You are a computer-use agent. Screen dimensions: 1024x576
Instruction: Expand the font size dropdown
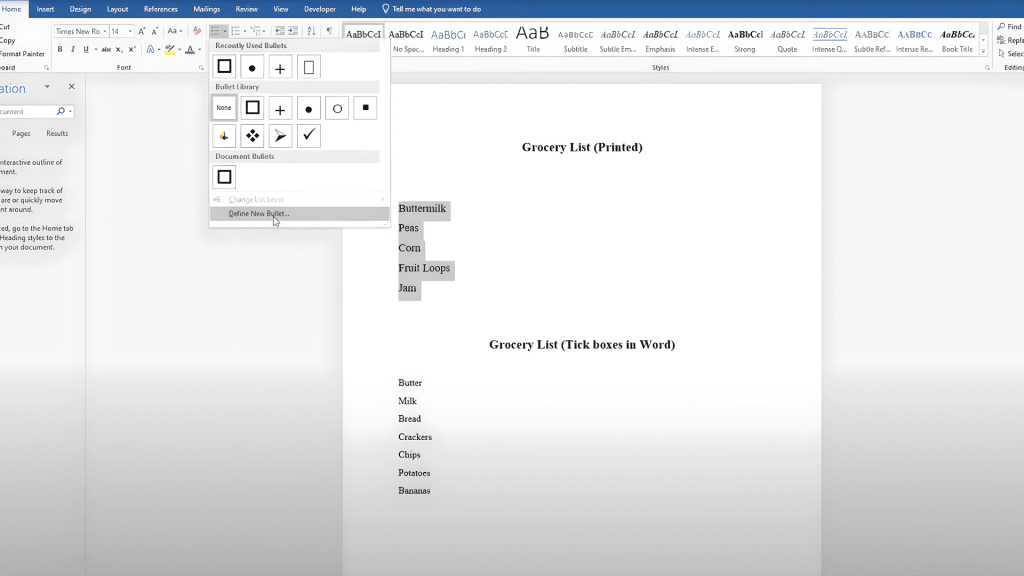[130, 31]
